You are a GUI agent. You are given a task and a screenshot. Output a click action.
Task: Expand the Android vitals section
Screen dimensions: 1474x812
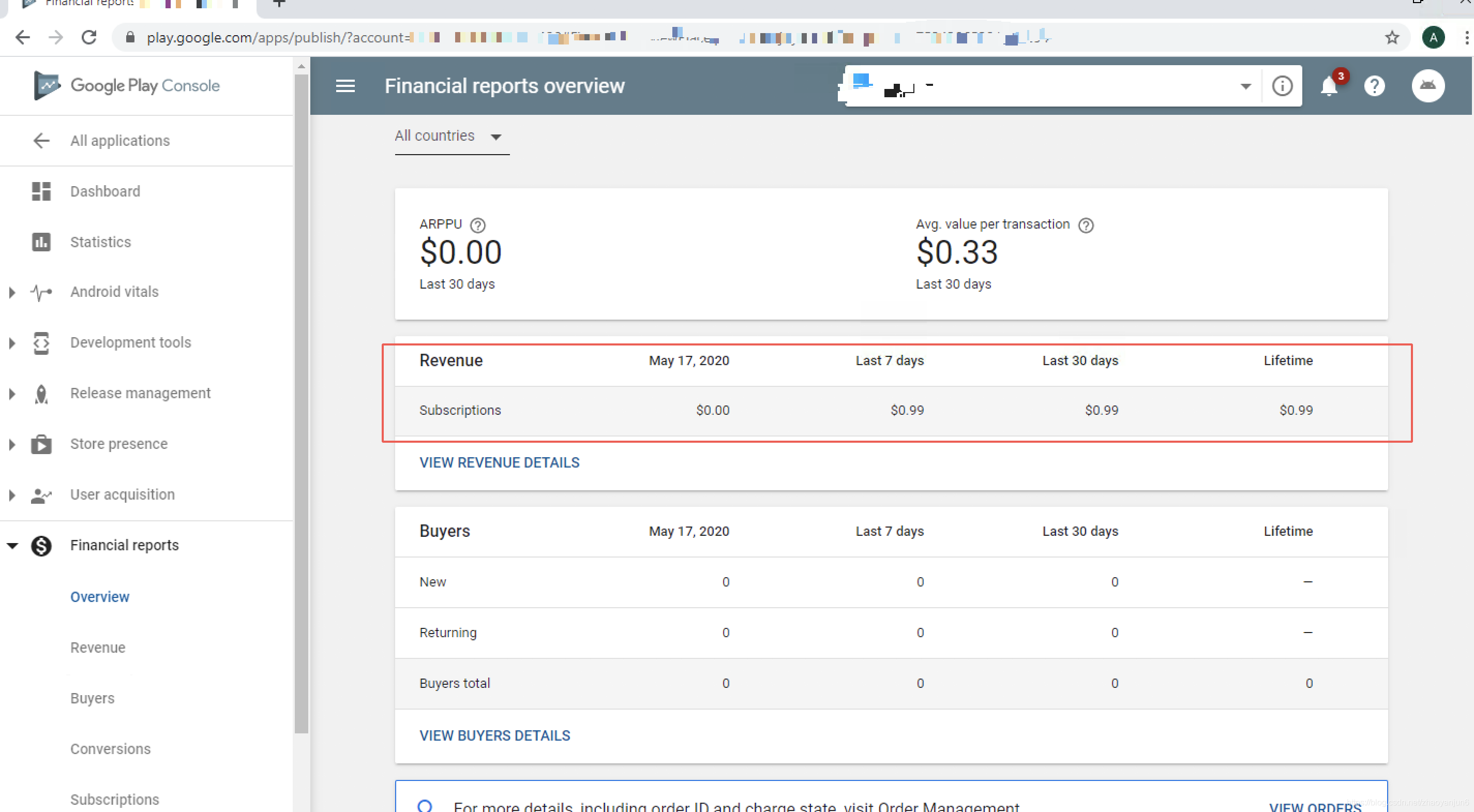(x=12, y=292)
